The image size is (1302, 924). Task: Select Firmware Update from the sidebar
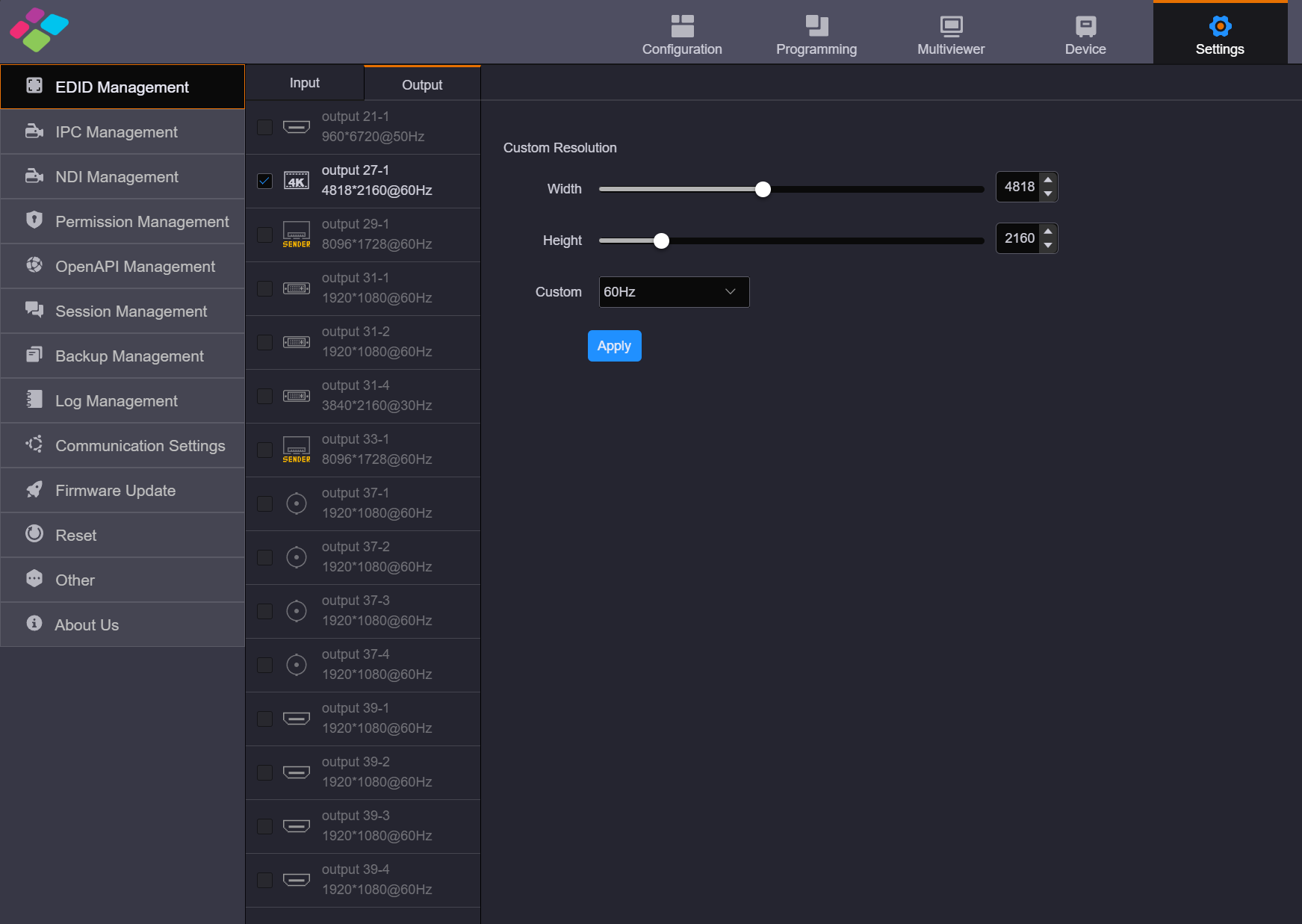point(114,490)
